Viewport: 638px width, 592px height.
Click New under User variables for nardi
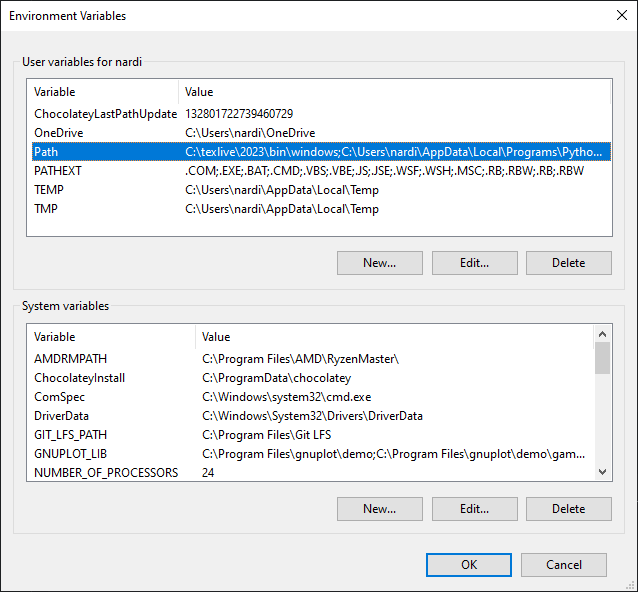coord(380,263)
